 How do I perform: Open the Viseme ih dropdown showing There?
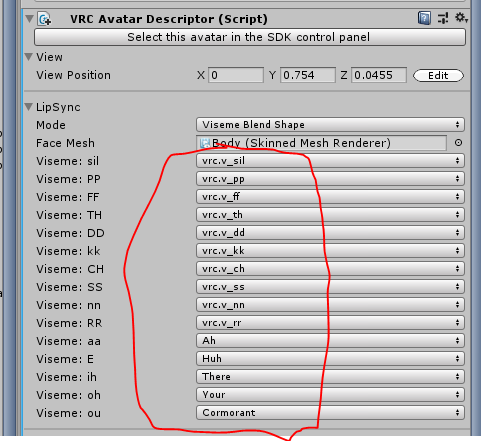[330, 377]
